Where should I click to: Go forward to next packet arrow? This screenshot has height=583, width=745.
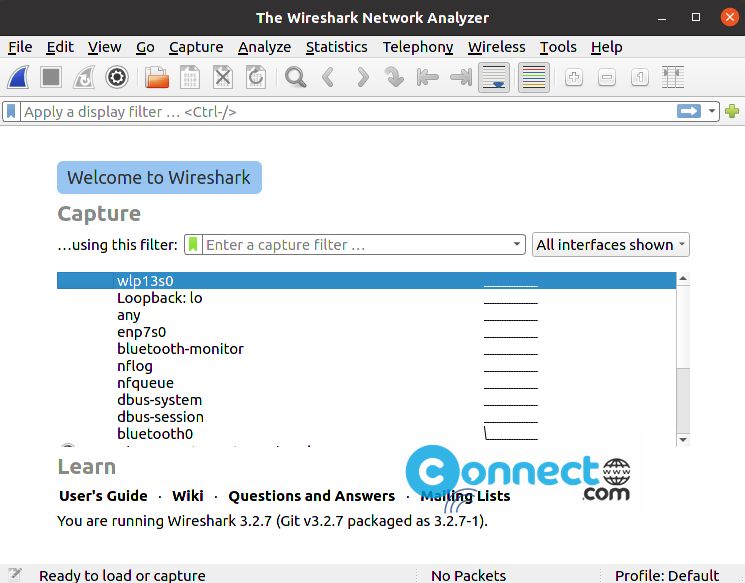pos(362,77)
